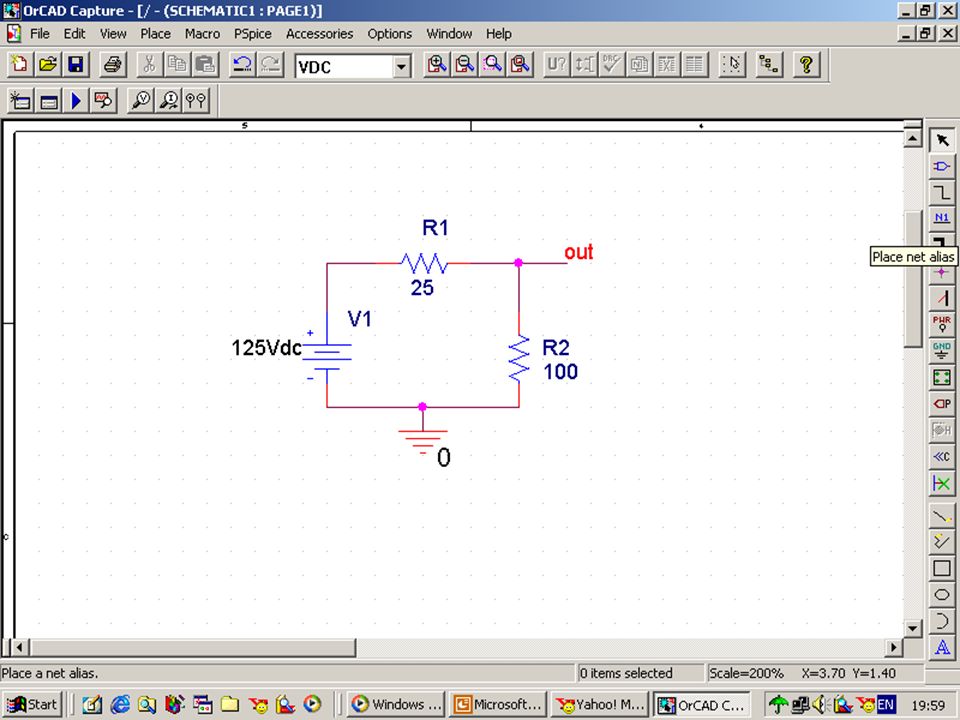Open the VDC part dropdown arrow
The width and height of the screenshot is (960, 720).
[402, 66]
